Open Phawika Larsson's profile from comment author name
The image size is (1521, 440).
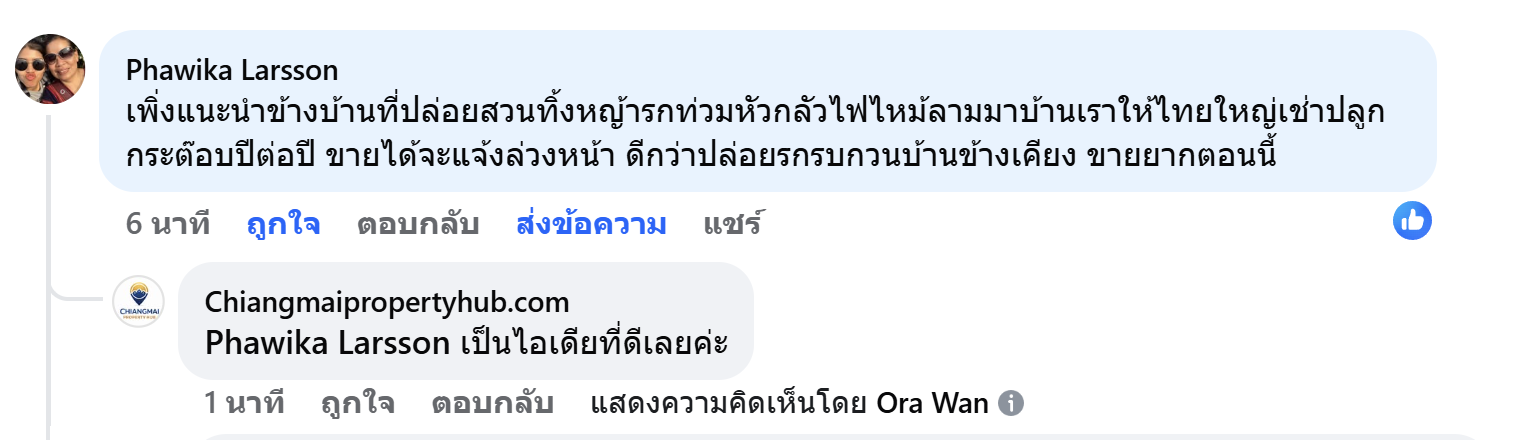(x=232, y=70)
